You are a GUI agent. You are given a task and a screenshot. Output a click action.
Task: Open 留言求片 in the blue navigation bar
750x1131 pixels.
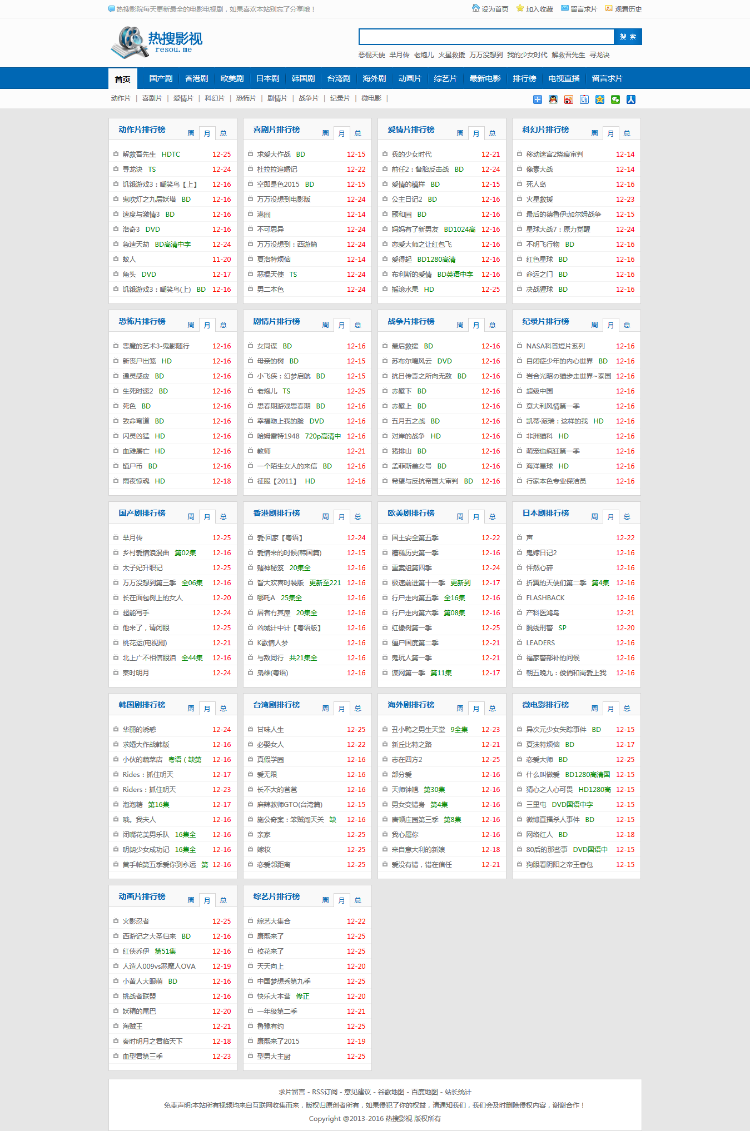tap(607, 79)
